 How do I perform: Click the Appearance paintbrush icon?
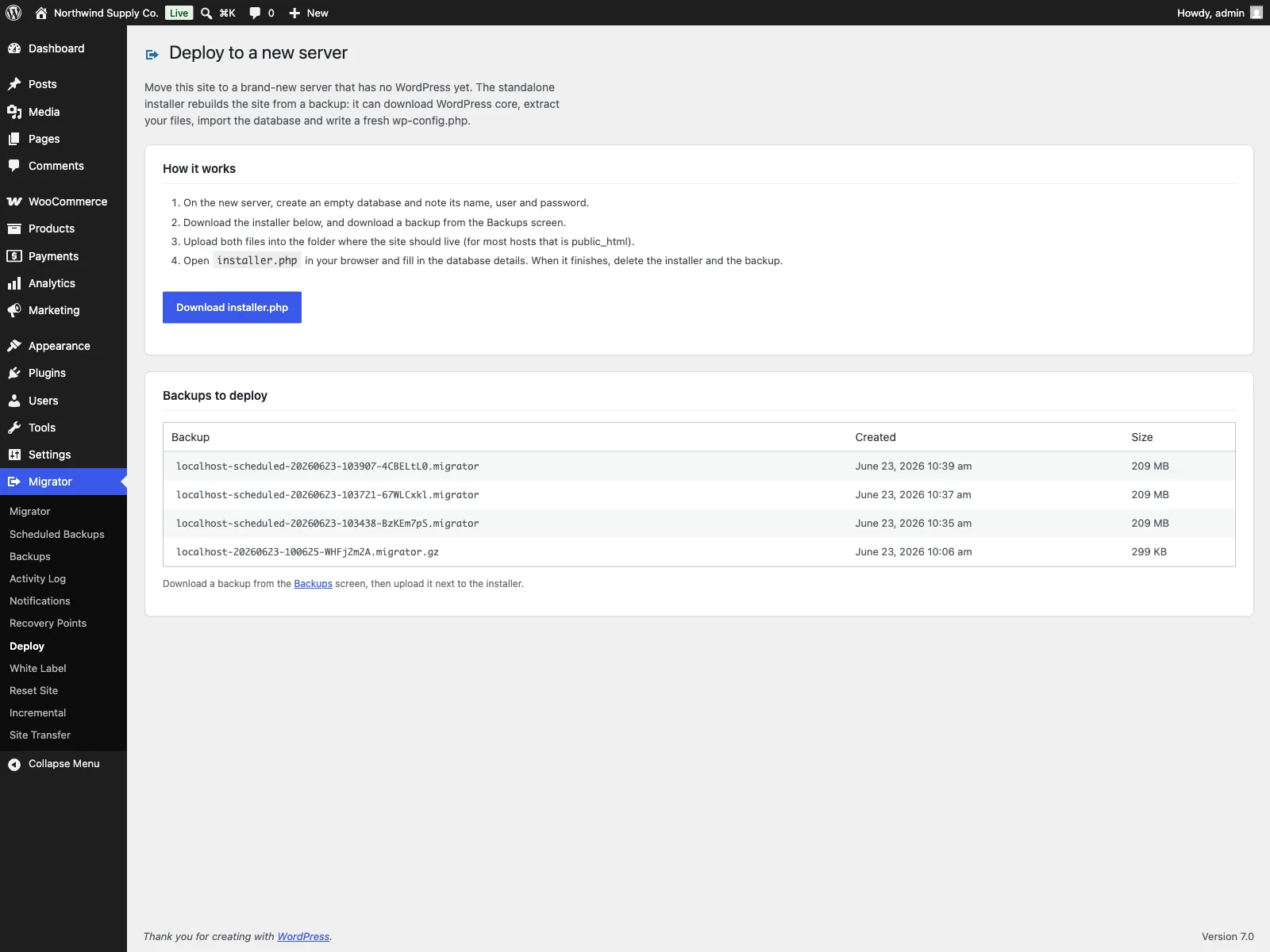click(14, 346)
